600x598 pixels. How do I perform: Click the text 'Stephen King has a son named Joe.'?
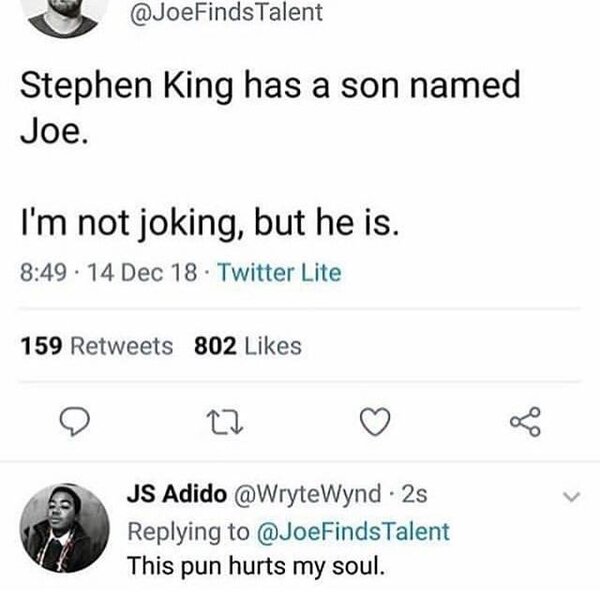[x=271, y=106]
